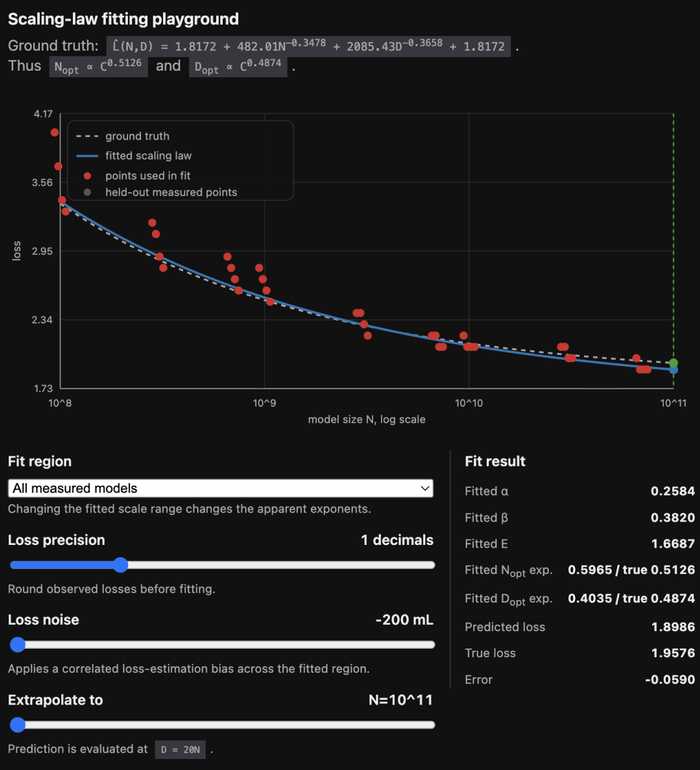Image resolution: width=700 pixels, height=770 pixels.
Task: Click the 'Fit result' heading
Action: [x=495, y=461]
